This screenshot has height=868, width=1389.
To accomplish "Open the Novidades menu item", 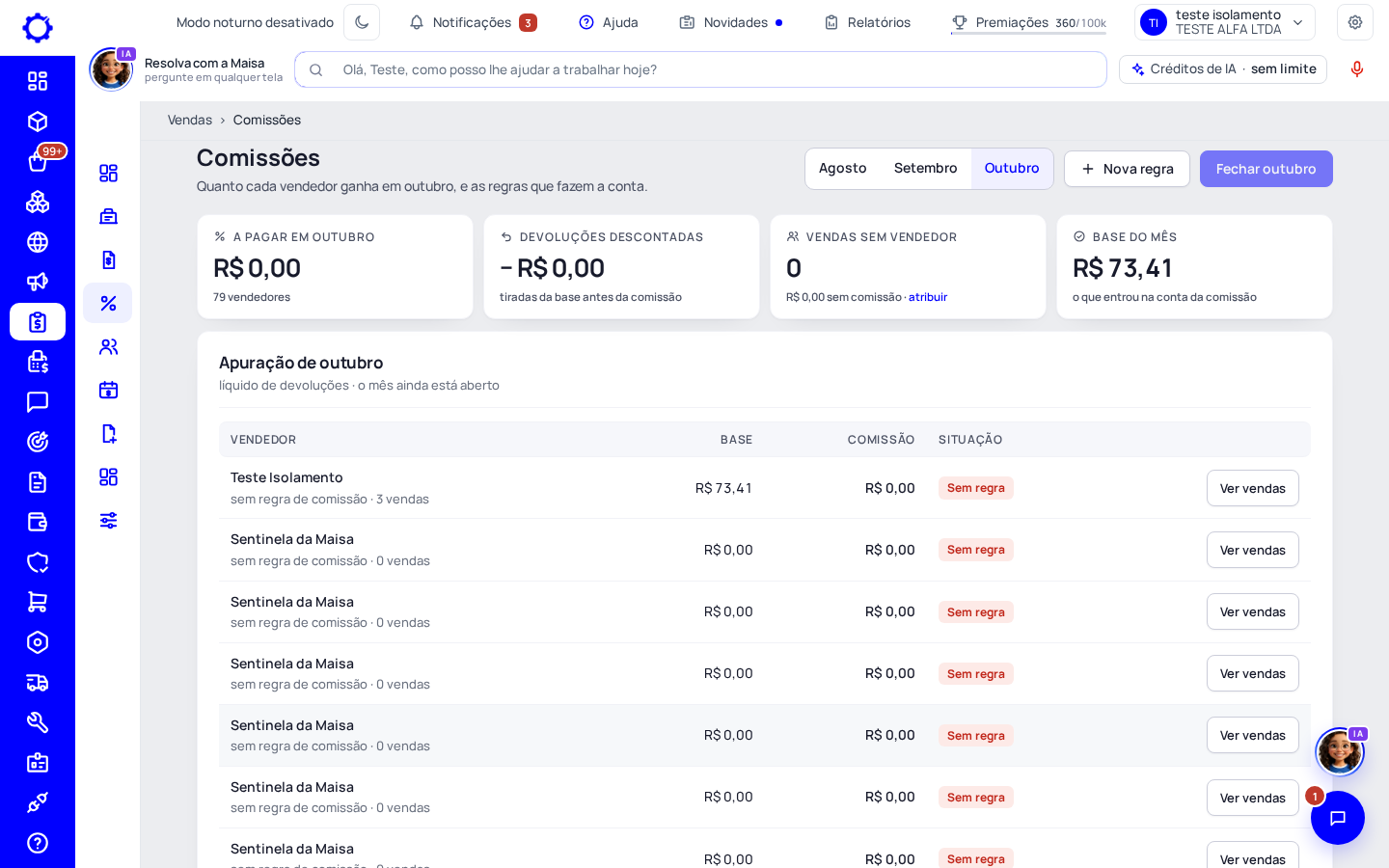I will tap(731, 22).
